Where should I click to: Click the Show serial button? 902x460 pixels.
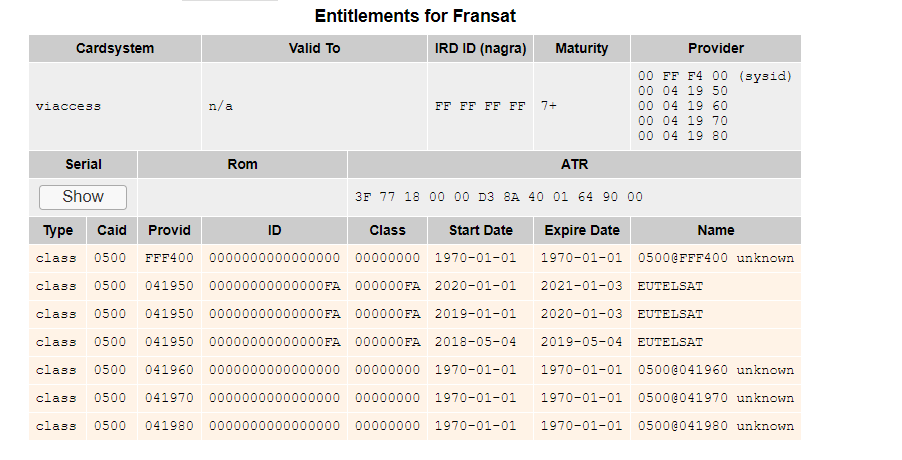click(83, 197)
